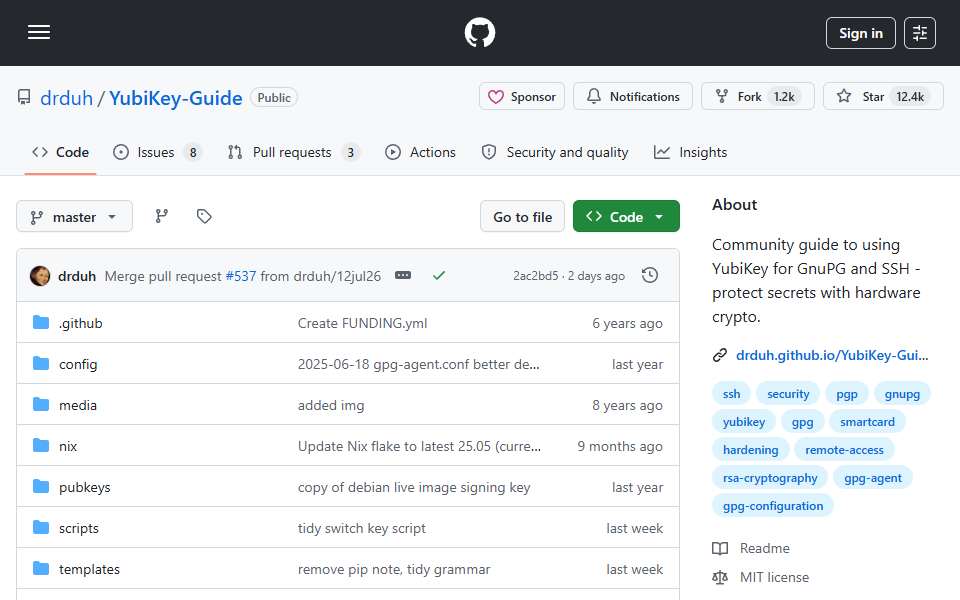960x600 pixels.
Task: Select the smartcard topic tag
Action: [x=867, y=422]
